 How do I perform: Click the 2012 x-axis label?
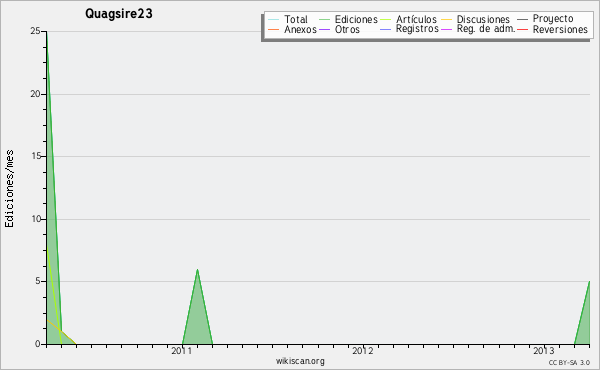coord(363,350)
